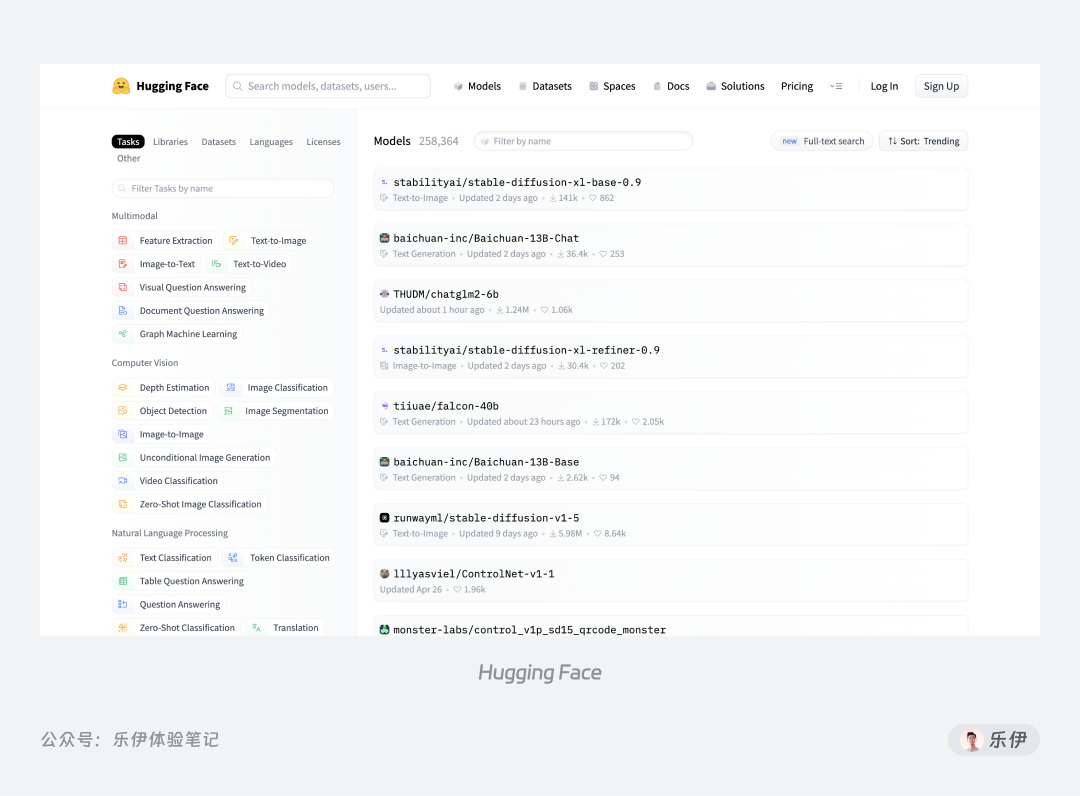Image resolution: width=1080 pixels, height=796 pixels.
Task: Click the Image-to-Text task icon
Action: coord(123,264)
